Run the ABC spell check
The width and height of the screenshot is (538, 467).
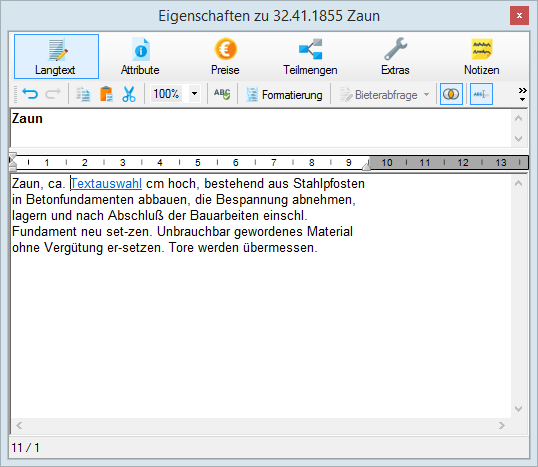(222, 94)
